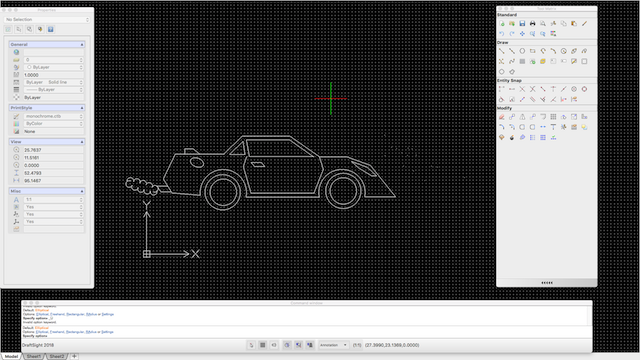Collapse the PrintStyle section
This screenshot has width=640, height=360.
click(x=82, y=108)
